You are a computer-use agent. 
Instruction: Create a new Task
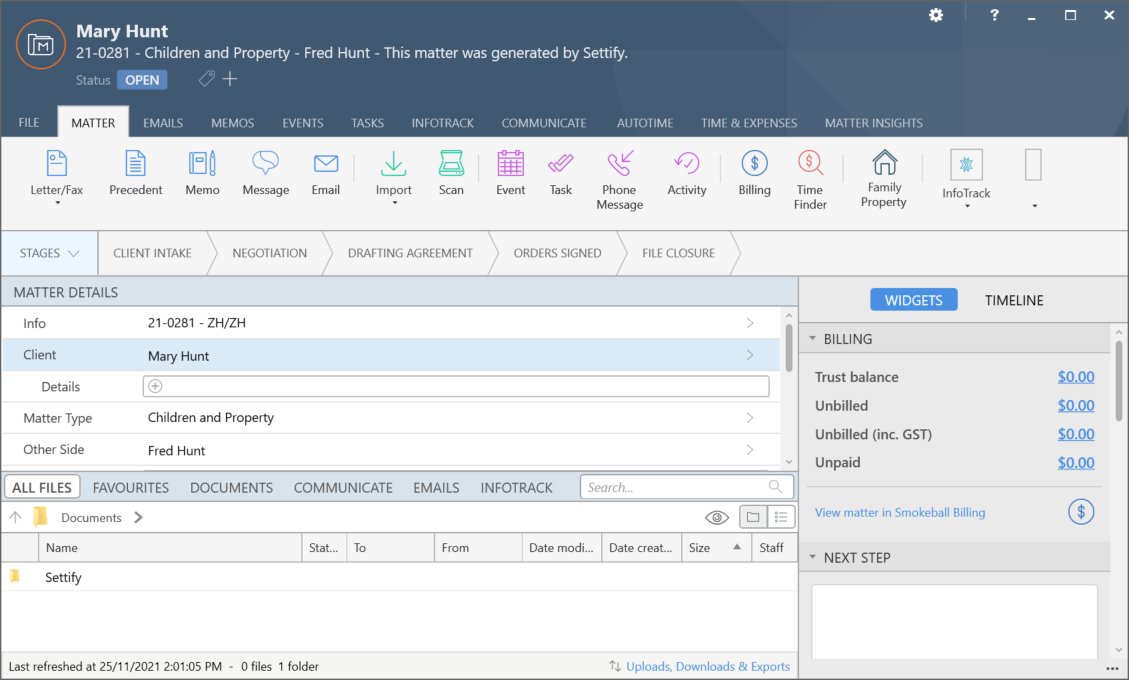point(560,173)
